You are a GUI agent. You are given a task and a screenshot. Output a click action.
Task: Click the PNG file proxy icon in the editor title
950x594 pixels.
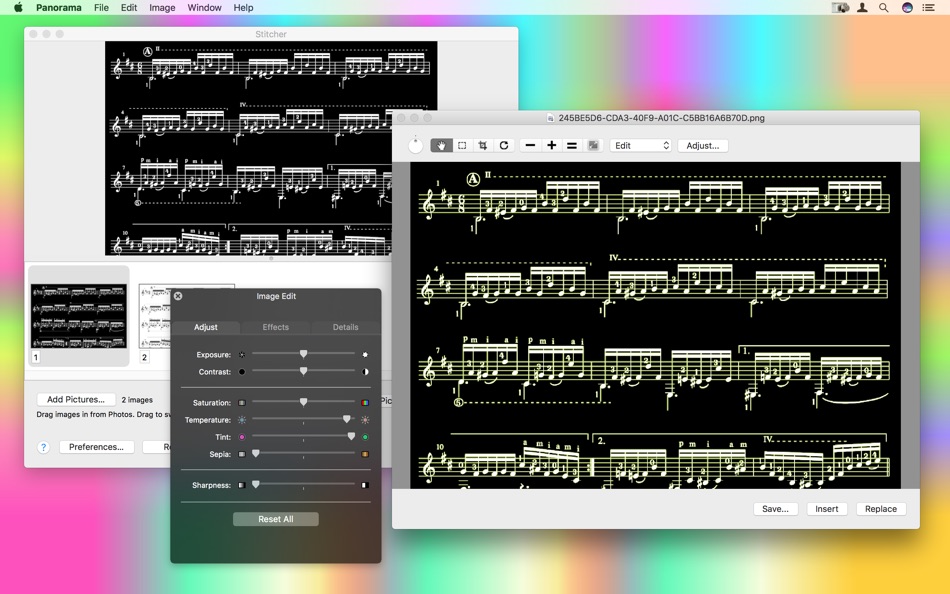pos(550,118)
